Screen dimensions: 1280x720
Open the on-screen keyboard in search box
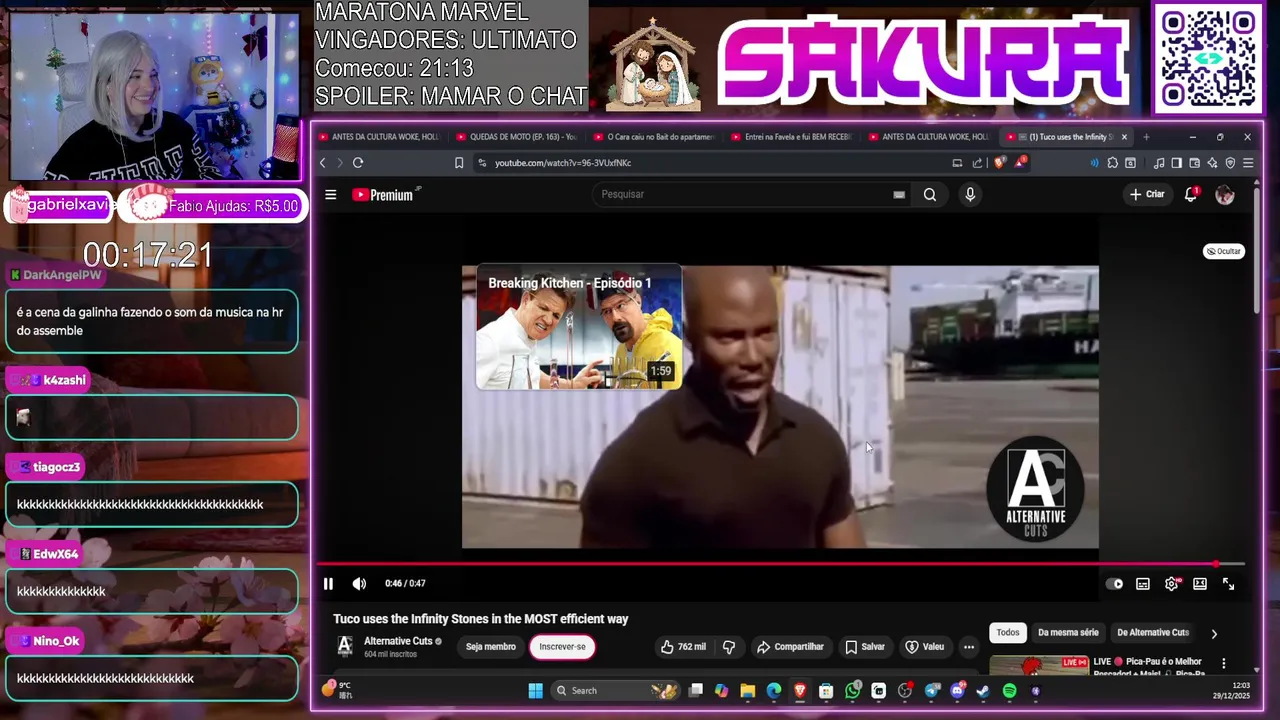[x=899, y=195]
